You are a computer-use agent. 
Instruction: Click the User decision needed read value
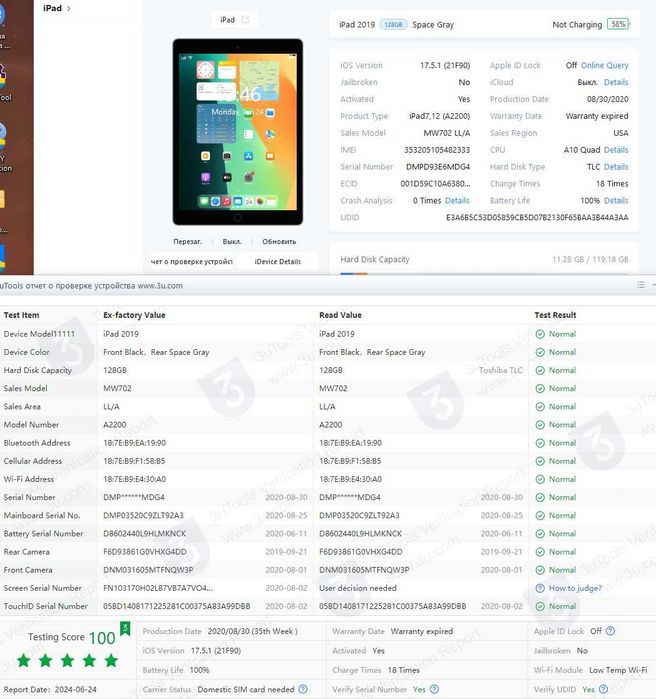(x=357, y=588)
